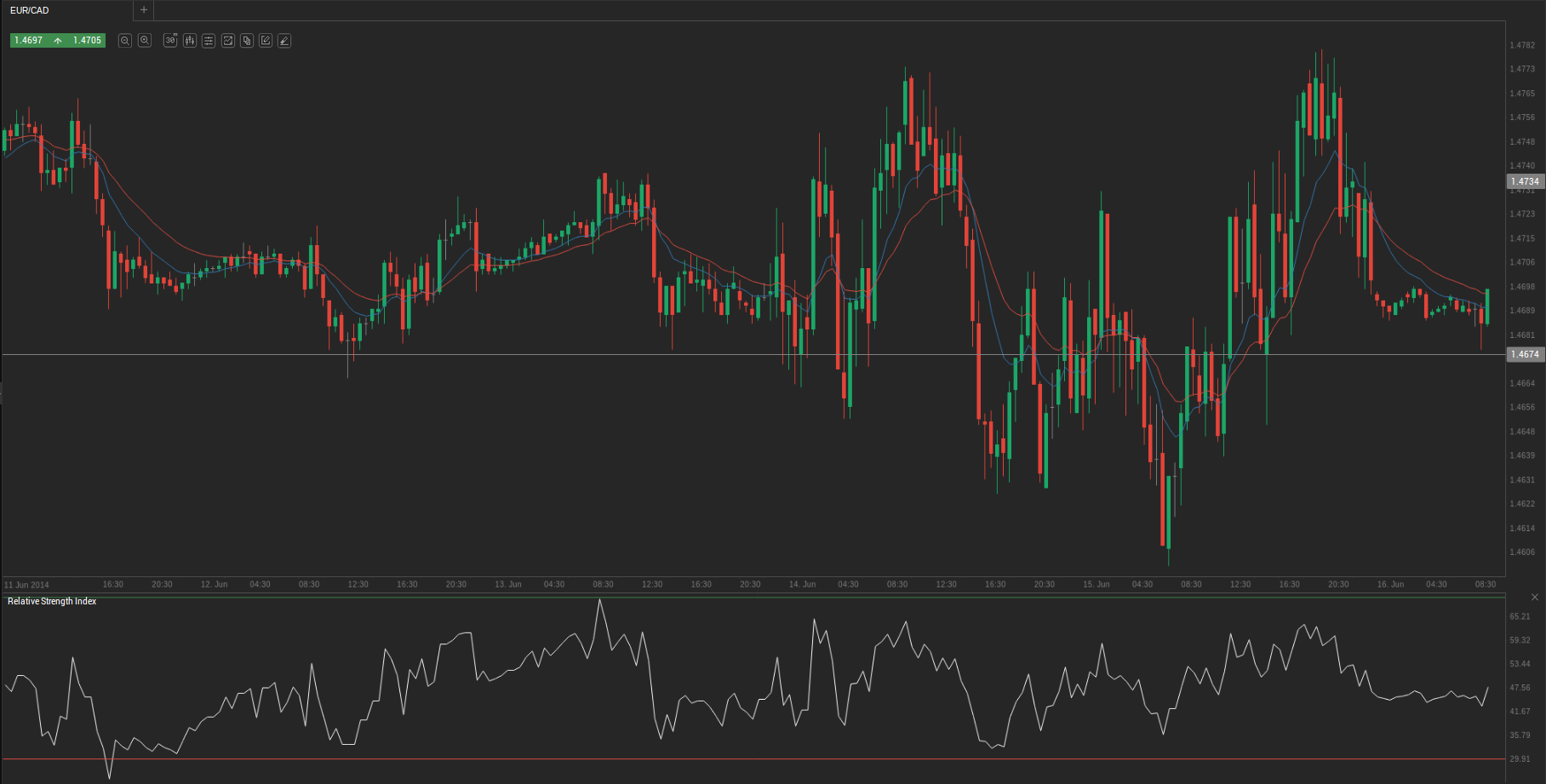Open the 30-minute timeframe selector
This screenshot has width=1546, height=784.
pyautogui.click(x=170, y=41)
